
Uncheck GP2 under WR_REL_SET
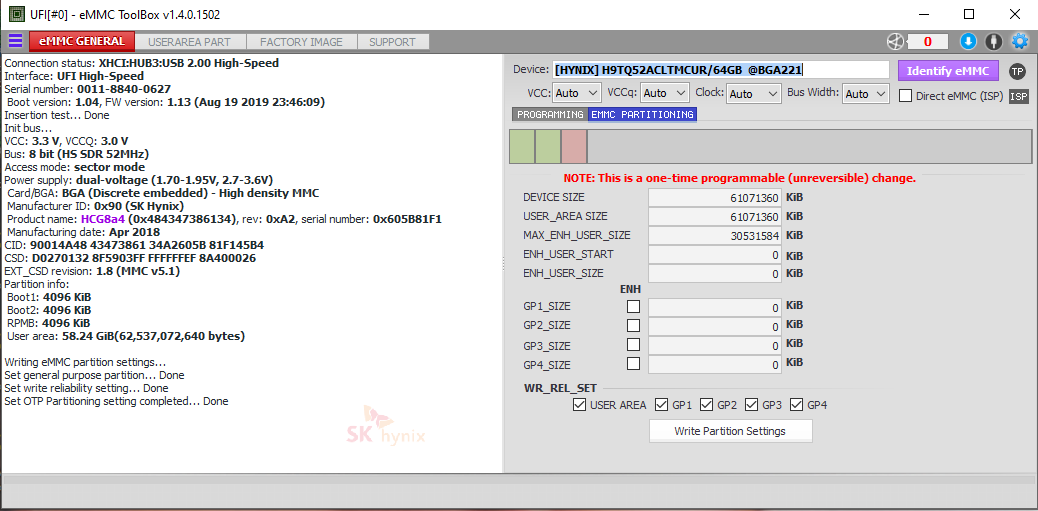point(706,404)
